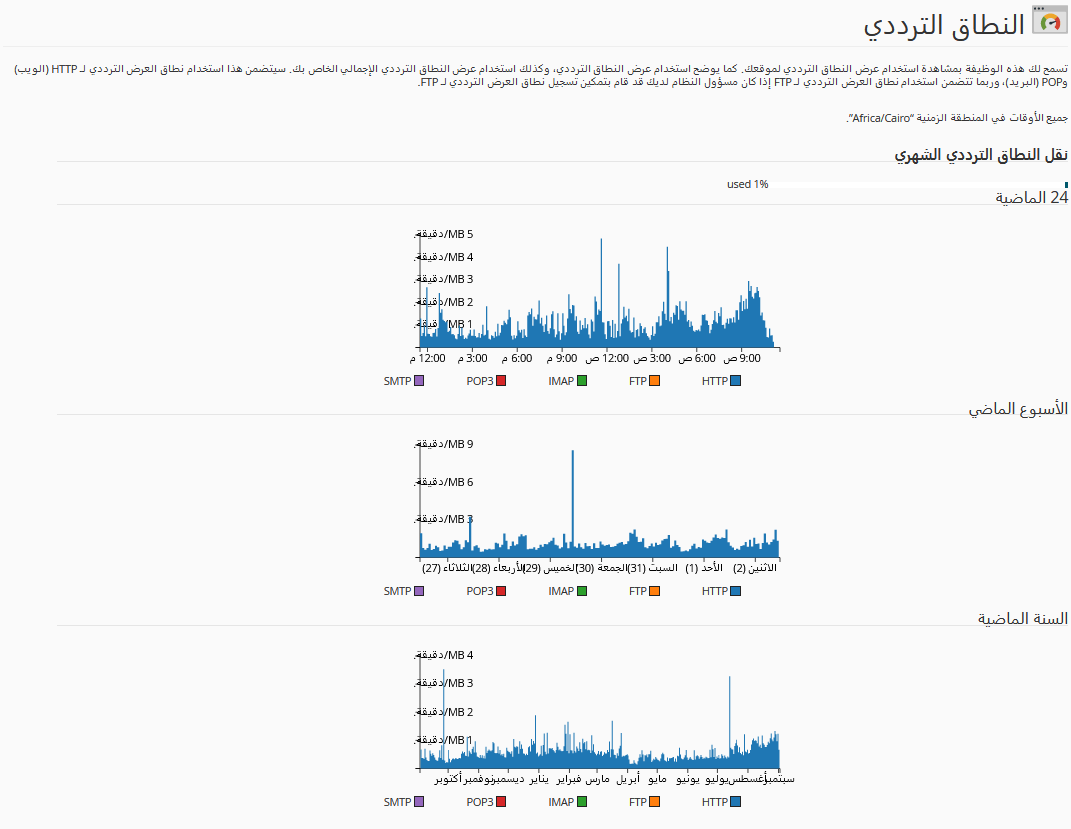
Task: Click the 'الاثنين (2)' day label on the weekly chart
Action: tap(755, 568)
